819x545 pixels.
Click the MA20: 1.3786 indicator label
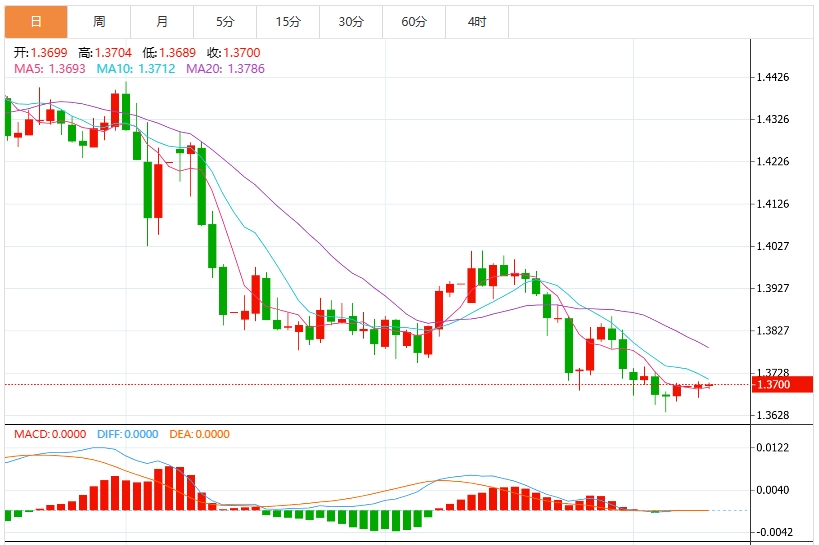pyautogui.click(x=226, y=69)
